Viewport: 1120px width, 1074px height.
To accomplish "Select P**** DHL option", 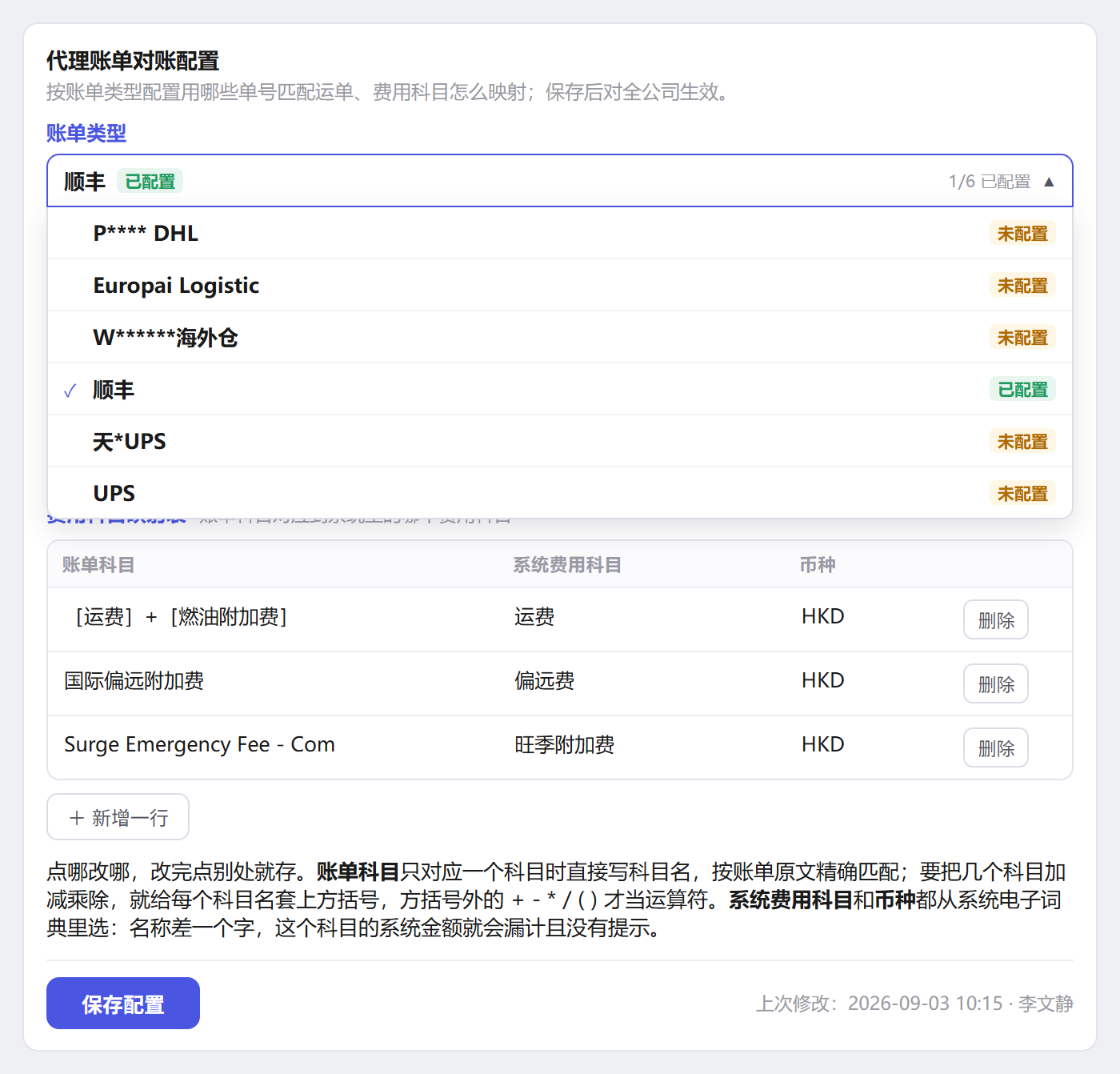I will point(560,233).
